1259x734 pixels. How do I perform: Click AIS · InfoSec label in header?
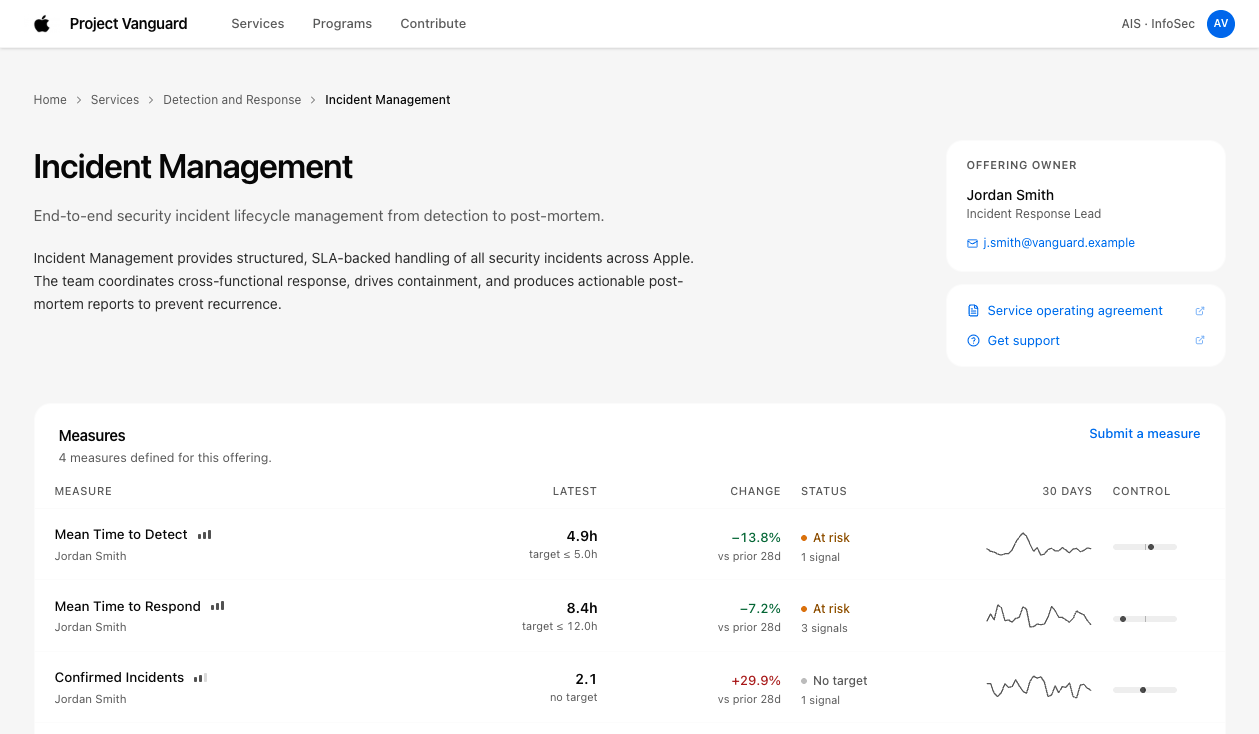click(x=1158, y=24)
